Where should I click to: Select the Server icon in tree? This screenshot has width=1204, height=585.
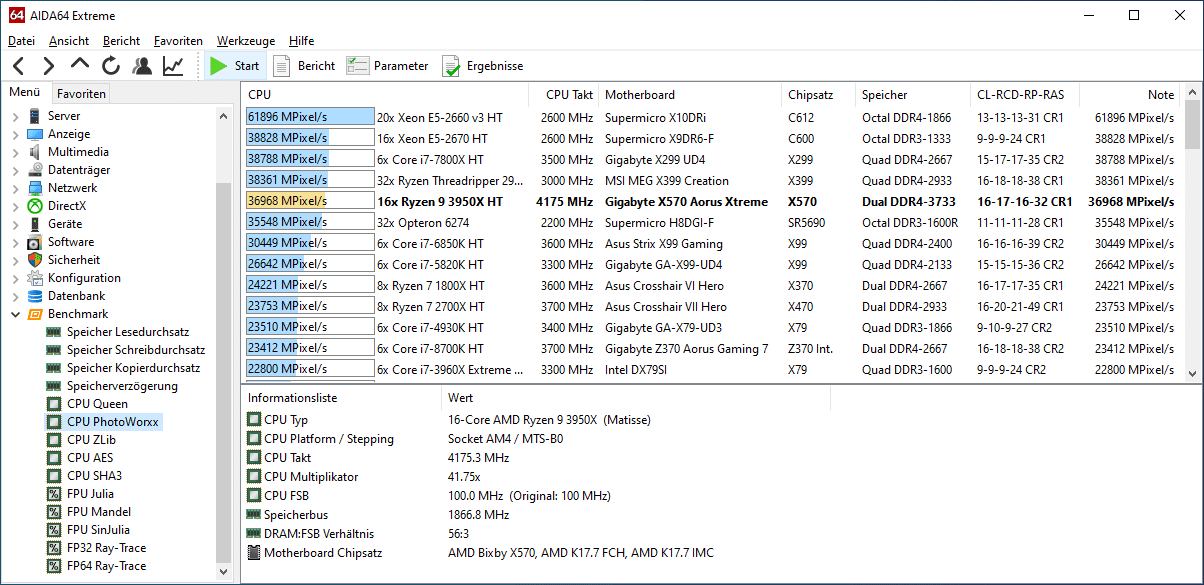35,116
